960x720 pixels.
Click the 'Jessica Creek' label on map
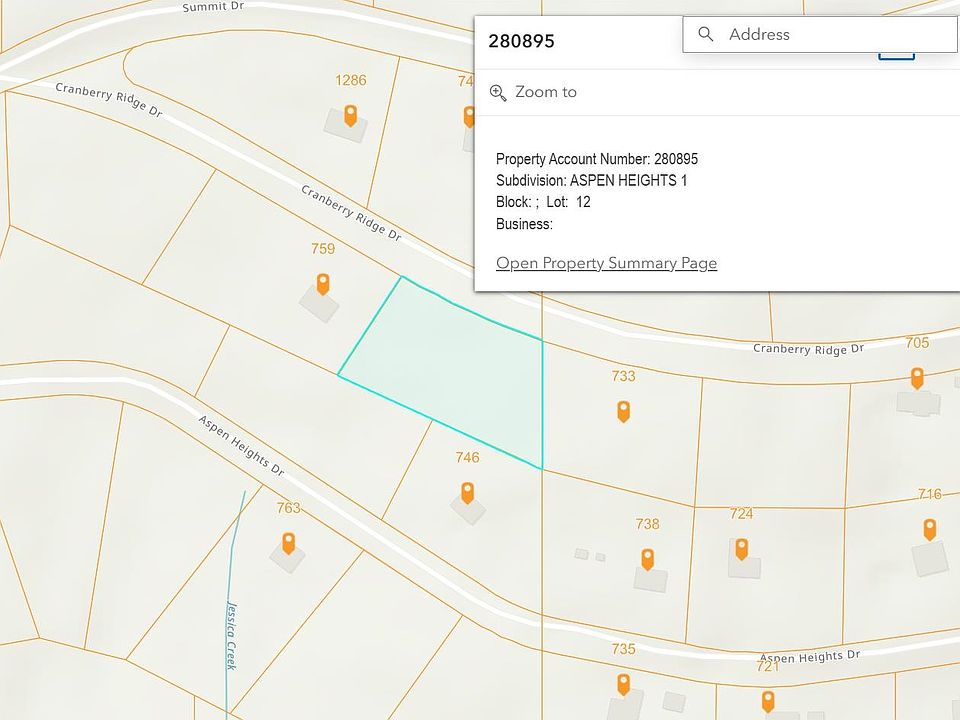coord(231,635)
